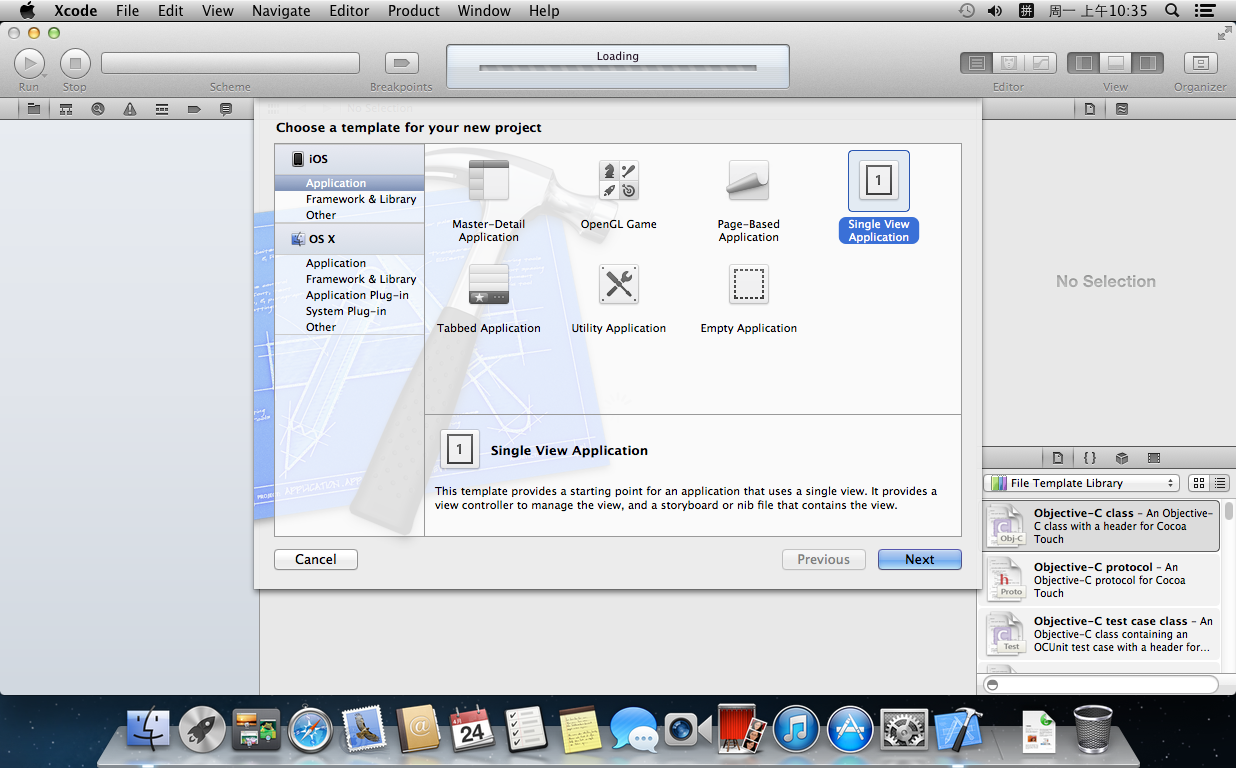Choose the Tabbed Application template
Image resolution: width=1236 pixels, height=768 pixels.
point(488,284)
